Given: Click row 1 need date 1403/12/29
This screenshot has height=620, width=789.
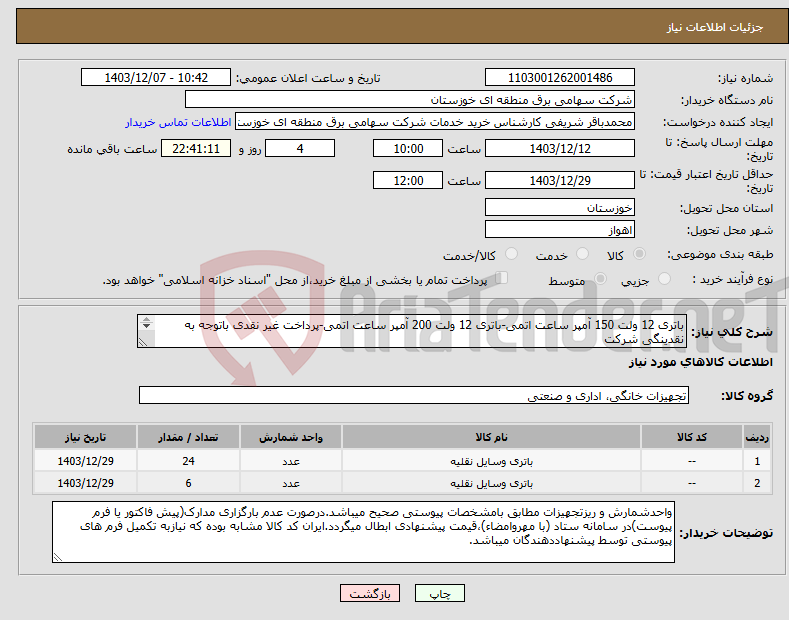Looking at the screenshot, I should [85, 461].
